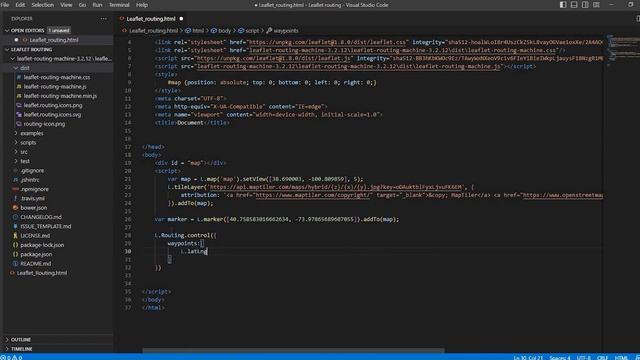Screen dimensions: 640x360
Task: Toggle bottom panel layout icon
Action: (574, 5)
